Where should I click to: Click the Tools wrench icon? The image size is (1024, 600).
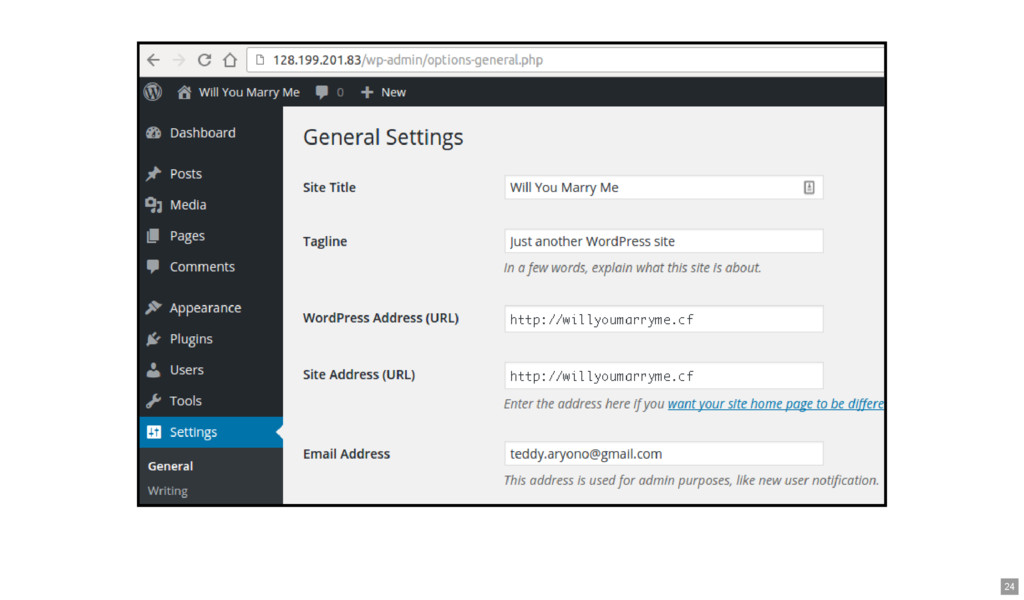click(153, 401)
